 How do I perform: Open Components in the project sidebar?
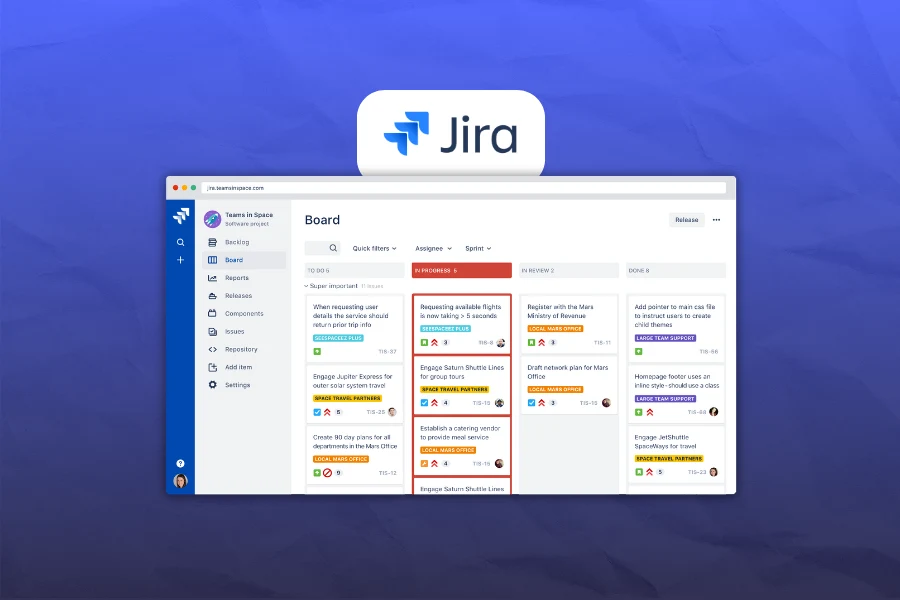244,313
